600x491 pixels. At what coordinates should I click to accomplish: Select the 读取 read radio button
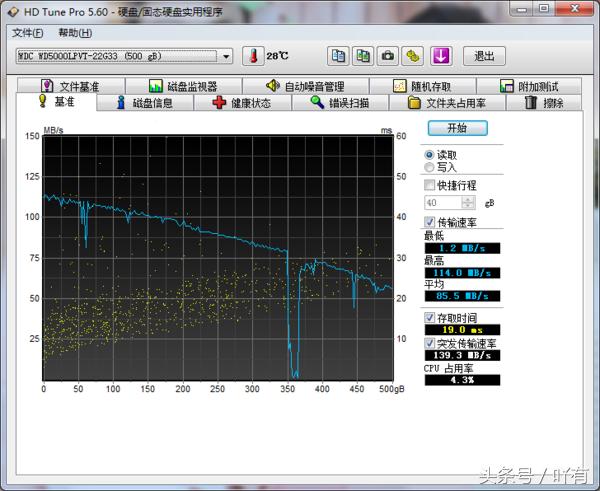(x=430, y=155)
